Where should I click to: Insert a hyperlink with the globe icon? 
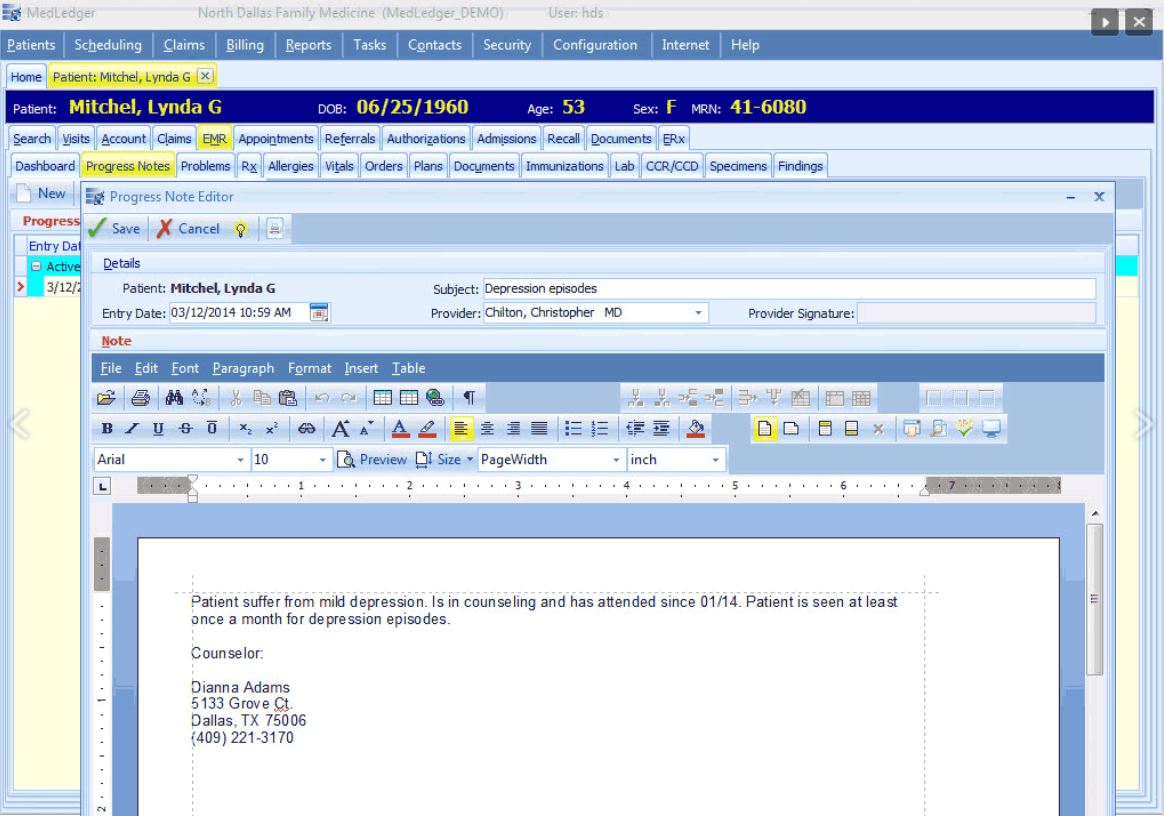click(x=436, y=398)
